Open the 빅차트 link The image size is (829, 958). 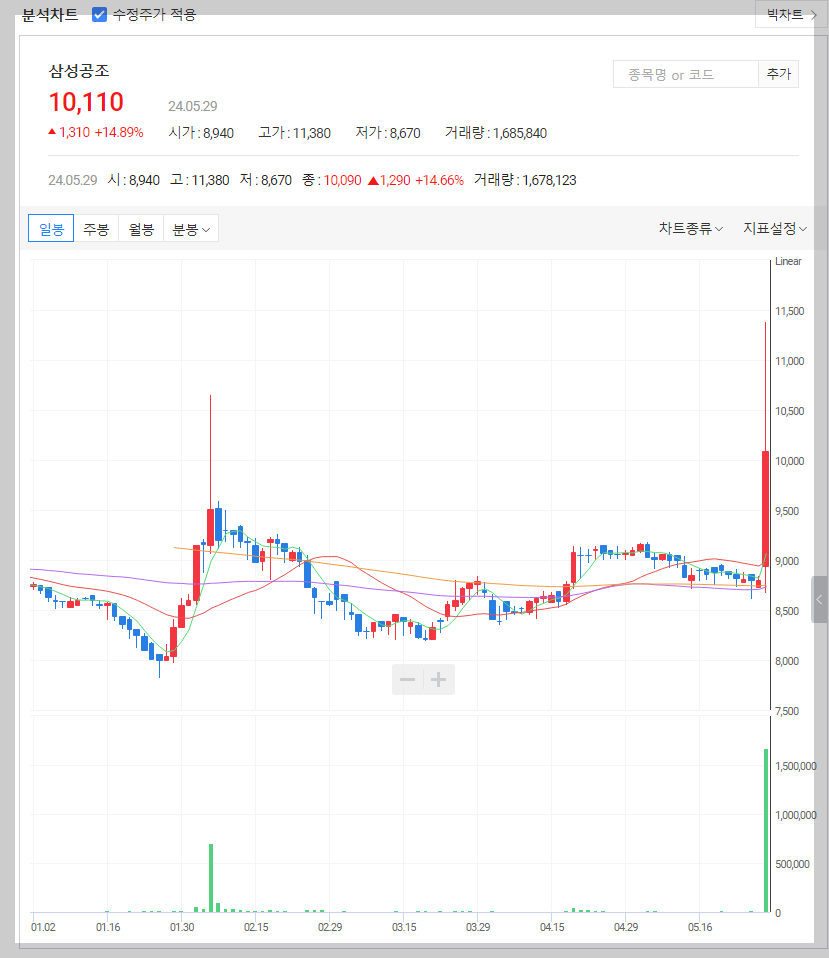tap(791, 14)
